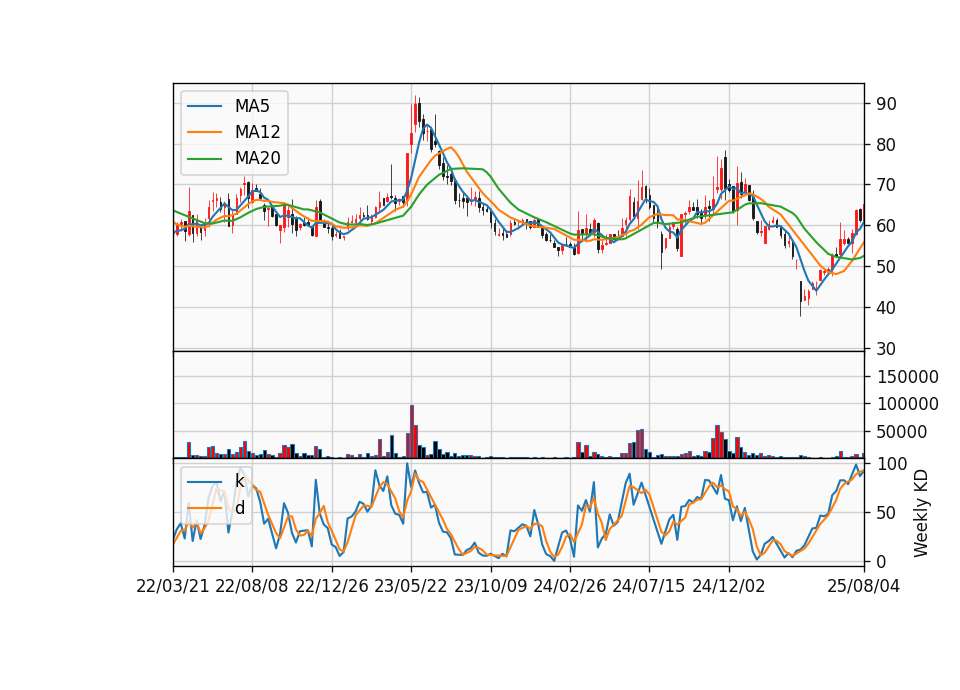This screenshot has height=690, width=960.
Task: Click the 22/12/26 date tick label
Action: [x=332, y=586]
